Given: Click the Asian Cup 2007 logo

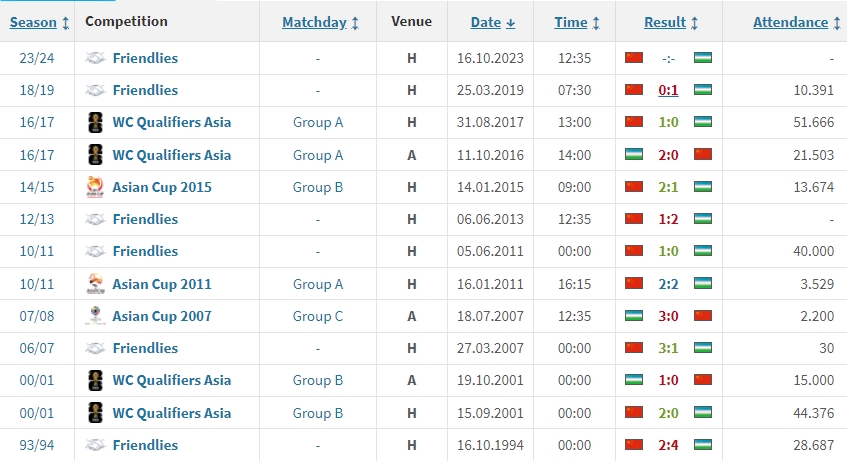Looking at the screenshot, I should 95,316.
